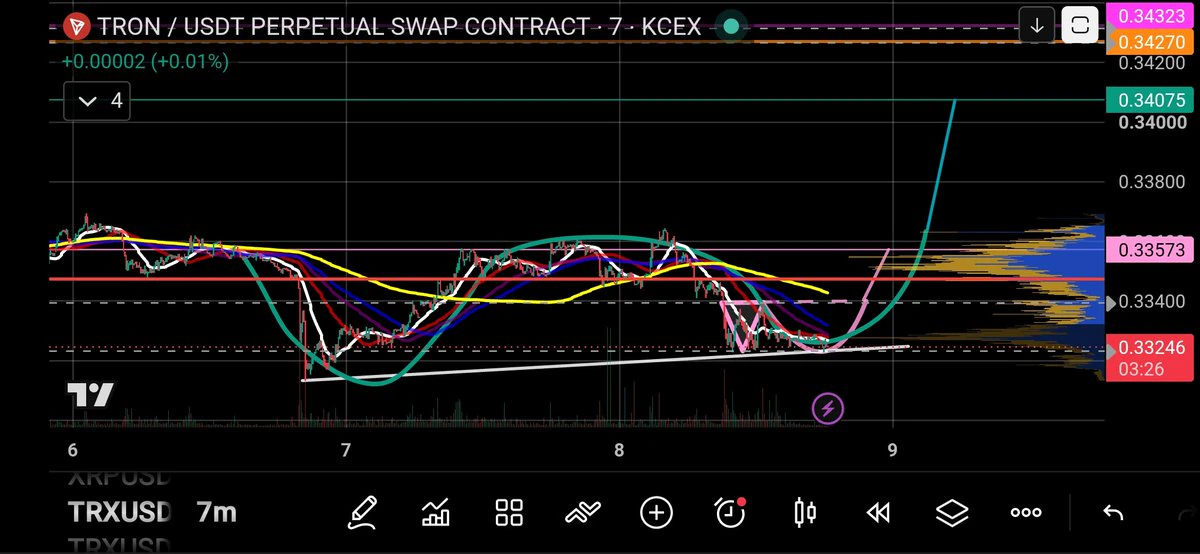This screenshot has height=554, width=1200.
Task: Tap the 03:26 candle countdown timer
Action: 1139,370
